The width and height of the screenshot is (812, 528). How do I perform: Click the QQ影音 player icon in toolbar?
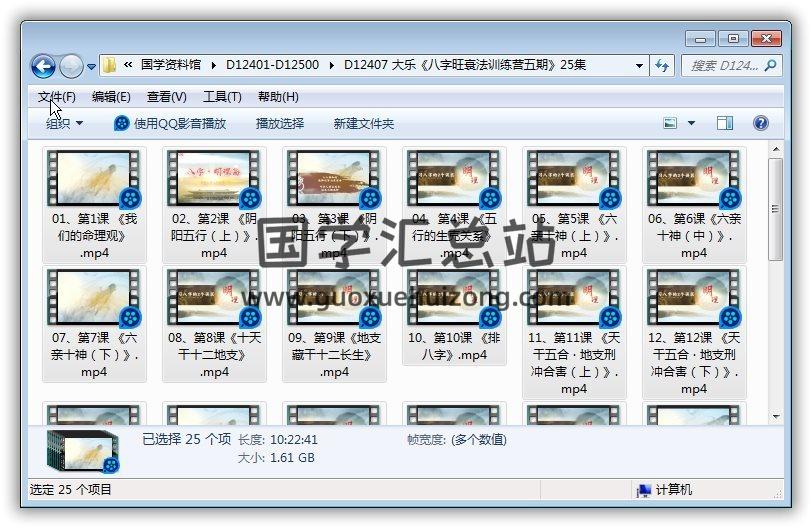(122, 124)
